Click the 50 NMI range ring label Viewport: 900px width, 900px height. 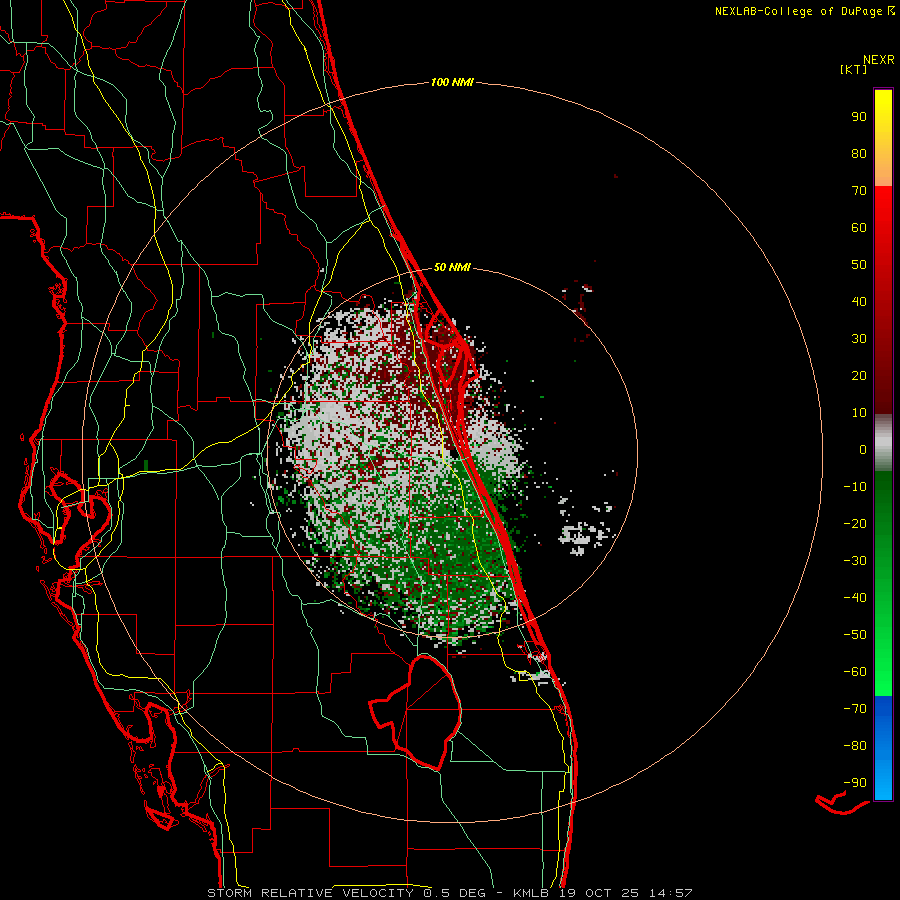pos(452,267)
